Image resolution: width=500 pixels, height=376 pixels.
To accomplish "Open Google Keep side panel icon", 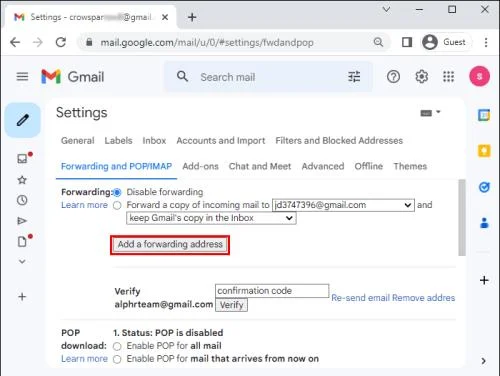I will click(x=484, y=151).
